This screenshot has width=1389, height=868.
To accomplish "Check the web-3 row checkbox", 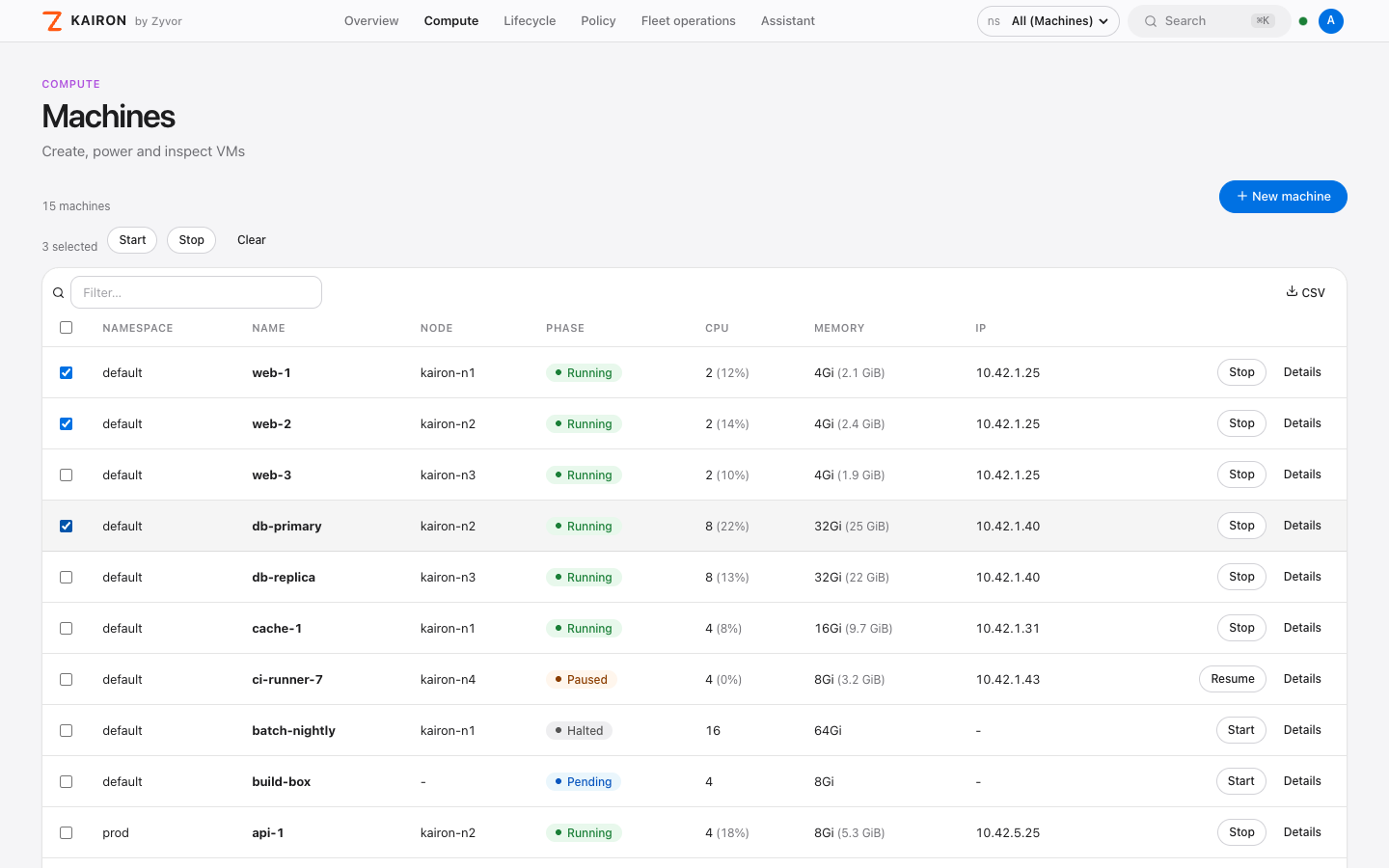I will [x=67, y=475].
